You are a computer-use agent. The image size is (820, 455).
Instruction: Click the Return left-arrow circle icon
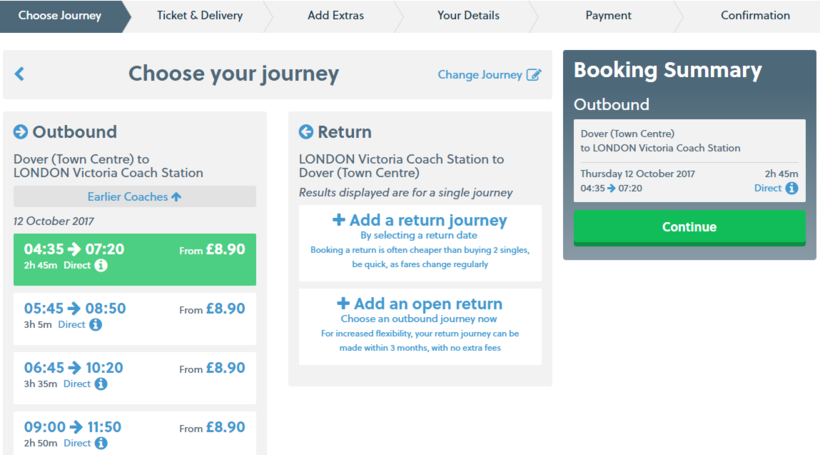tap(307, 132)
